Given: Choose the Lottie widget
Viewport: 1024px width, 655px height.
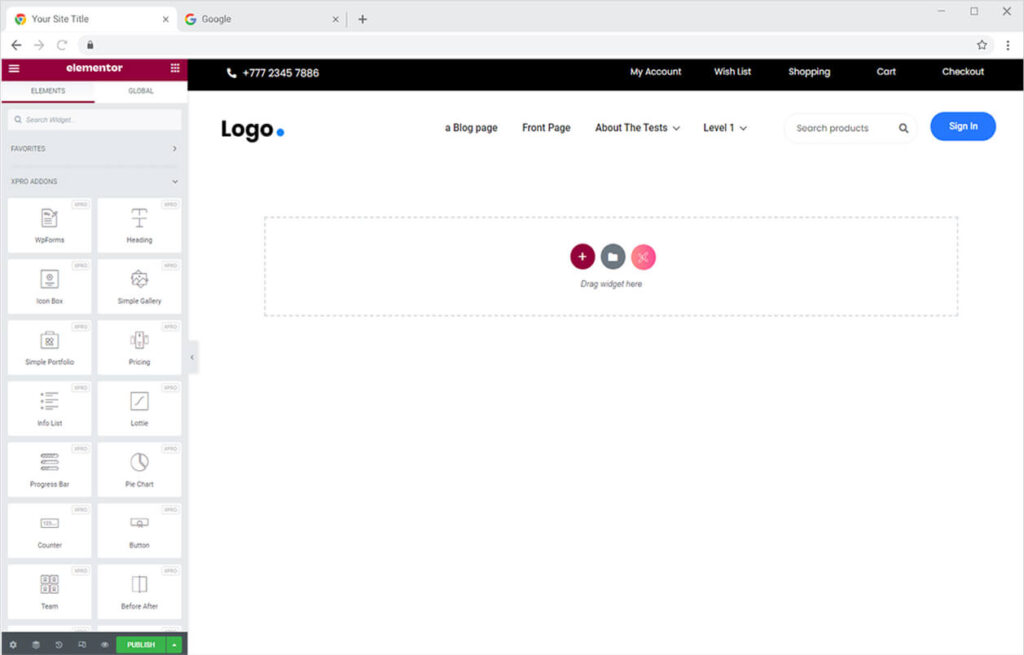Looking at the screenshot, I should coord(139,408).
